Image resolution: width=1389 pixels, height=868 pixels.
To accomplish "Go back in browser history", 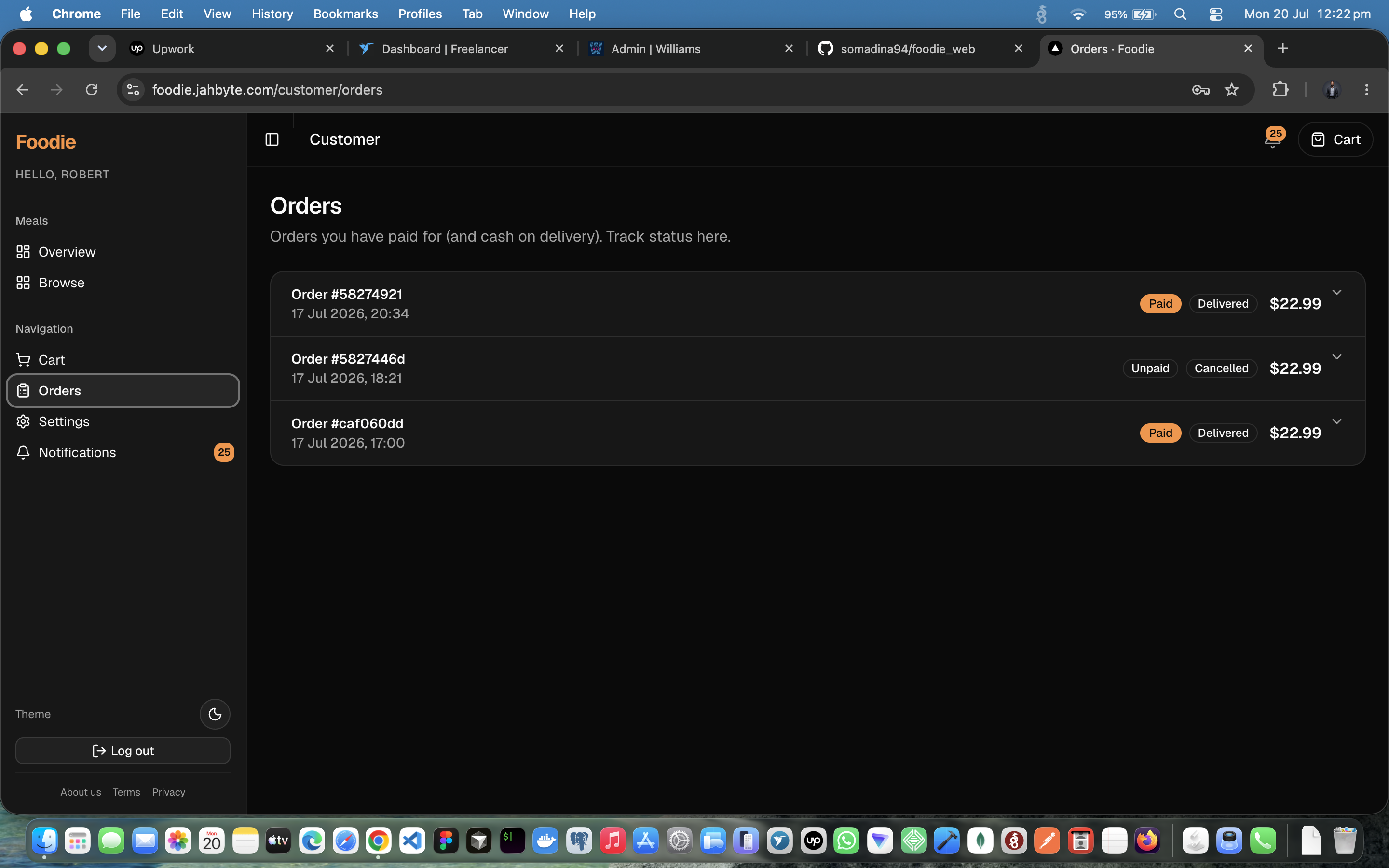I will (22, 90).
